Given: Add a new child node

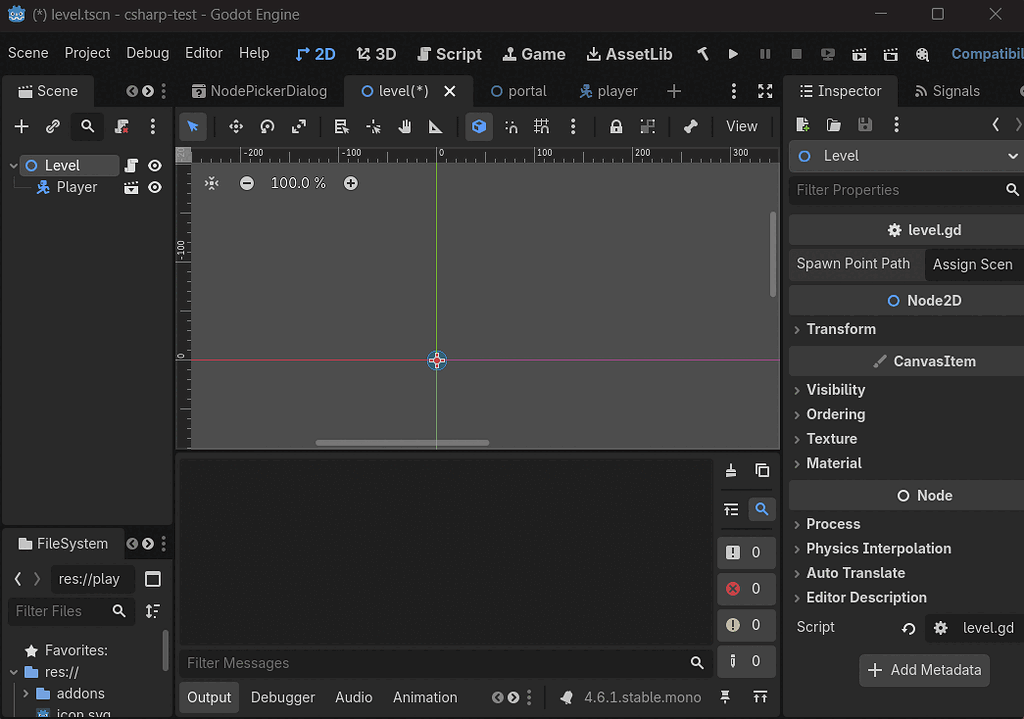Looking at the screenshot, I should point(22,126).
